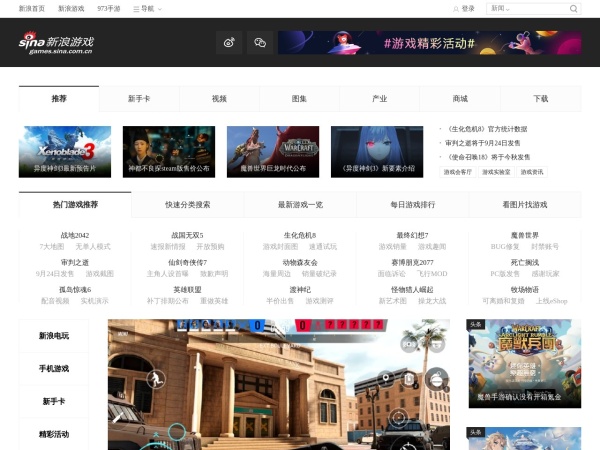Click the search magnifier icon
Screen dimensions: 600x450
click(574, 8)
